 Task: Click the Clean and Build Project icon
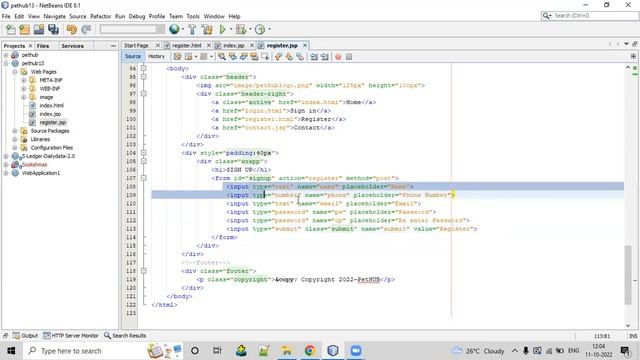[207, 29]
